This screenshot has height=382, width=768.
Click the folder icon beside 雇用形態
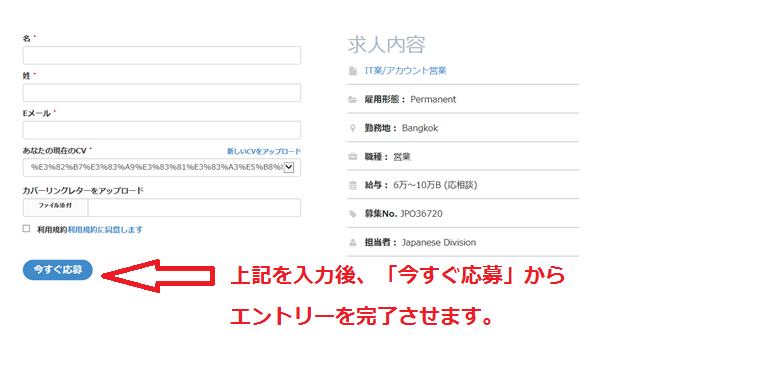(353, 99)
